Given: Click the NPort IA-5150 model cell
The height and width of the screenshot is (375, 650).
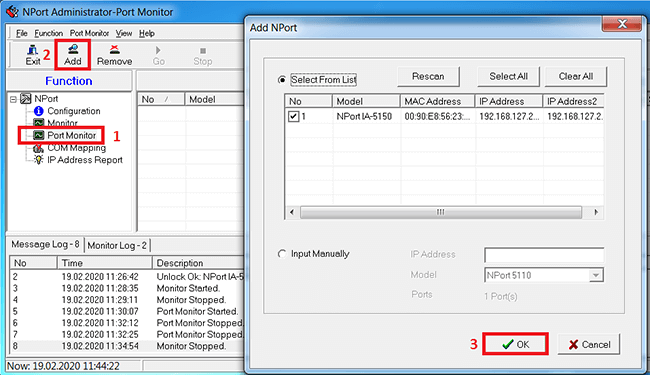Looking at the screenshot, I should (x=364, y=116).
